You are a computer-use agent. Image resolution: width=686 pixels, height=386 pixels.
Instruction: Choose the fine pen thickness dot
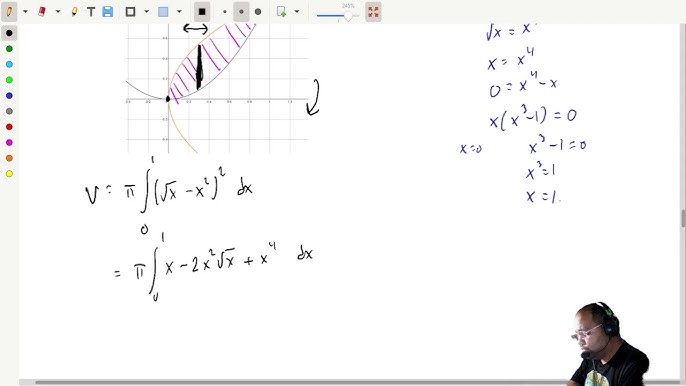[225, 12]
